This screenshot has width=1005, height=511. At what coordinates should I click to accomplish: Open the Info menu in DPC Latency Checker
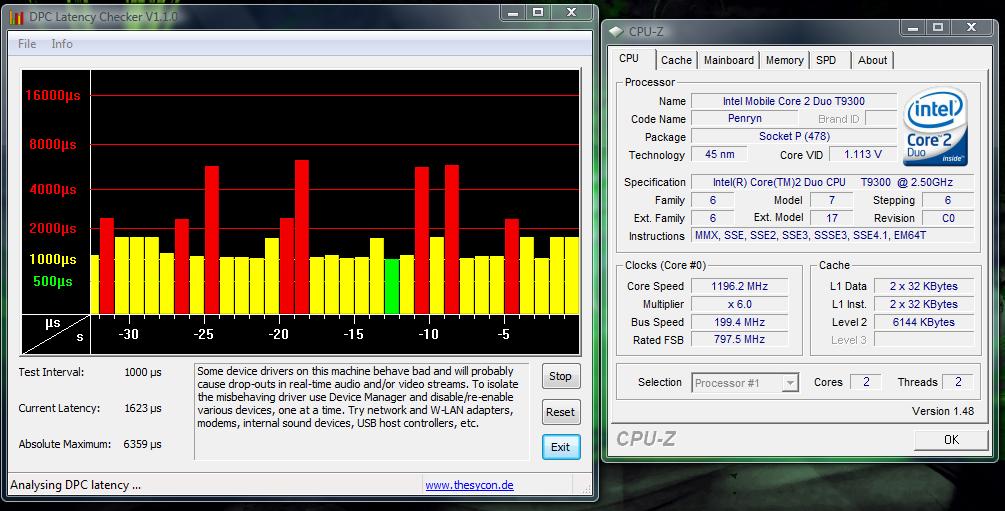pyautogui.click(x=62, y=44)
